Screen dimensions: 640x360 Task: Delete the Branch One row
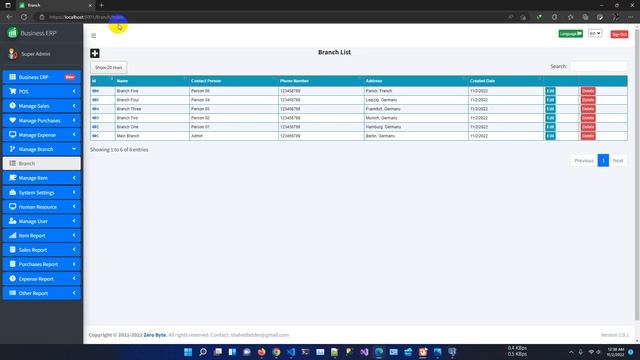(588, 127)
